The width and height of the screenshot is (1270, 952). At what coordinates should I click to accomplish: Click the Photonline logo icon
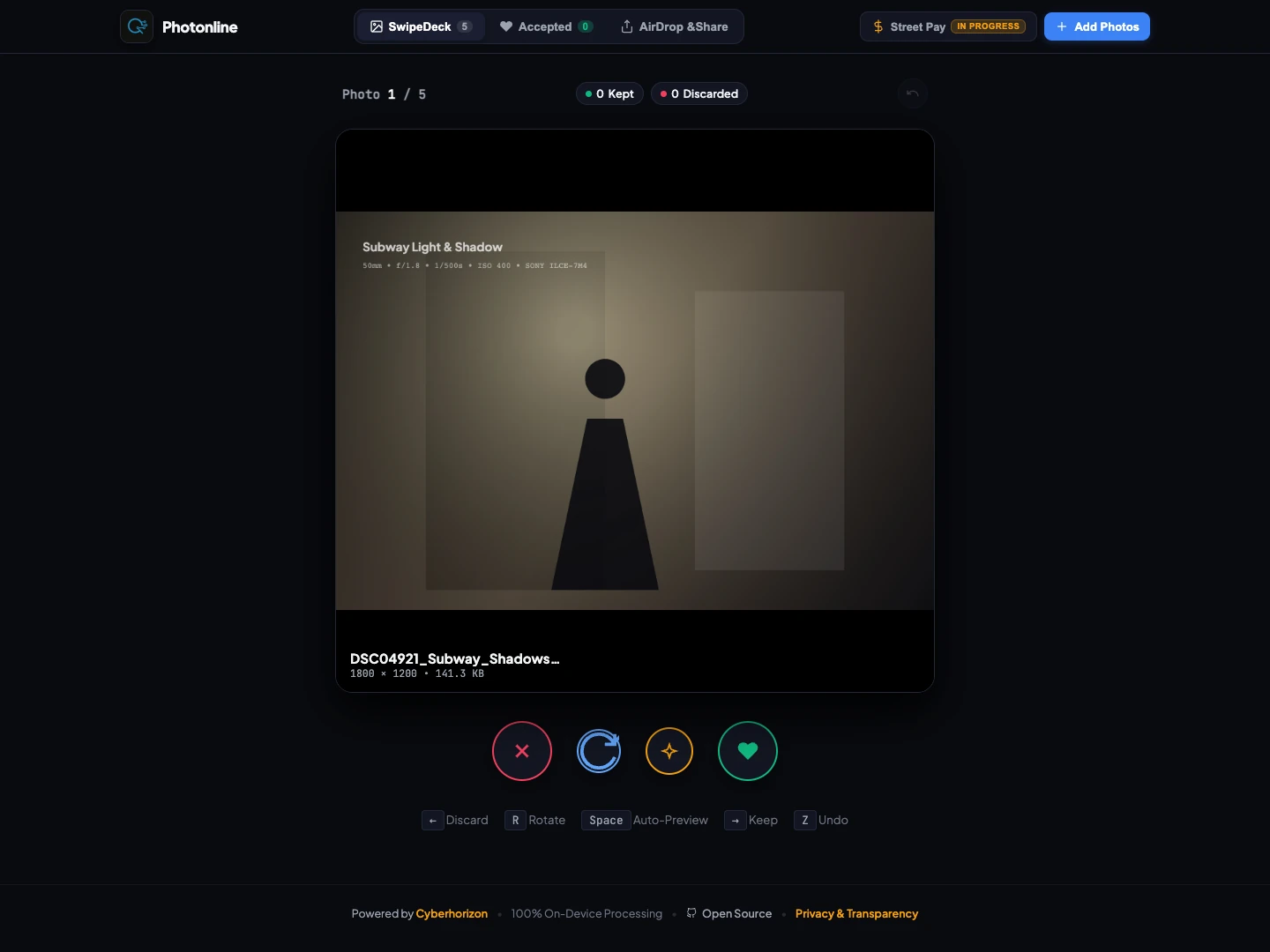pyautogui.click(x=137, y=26)
